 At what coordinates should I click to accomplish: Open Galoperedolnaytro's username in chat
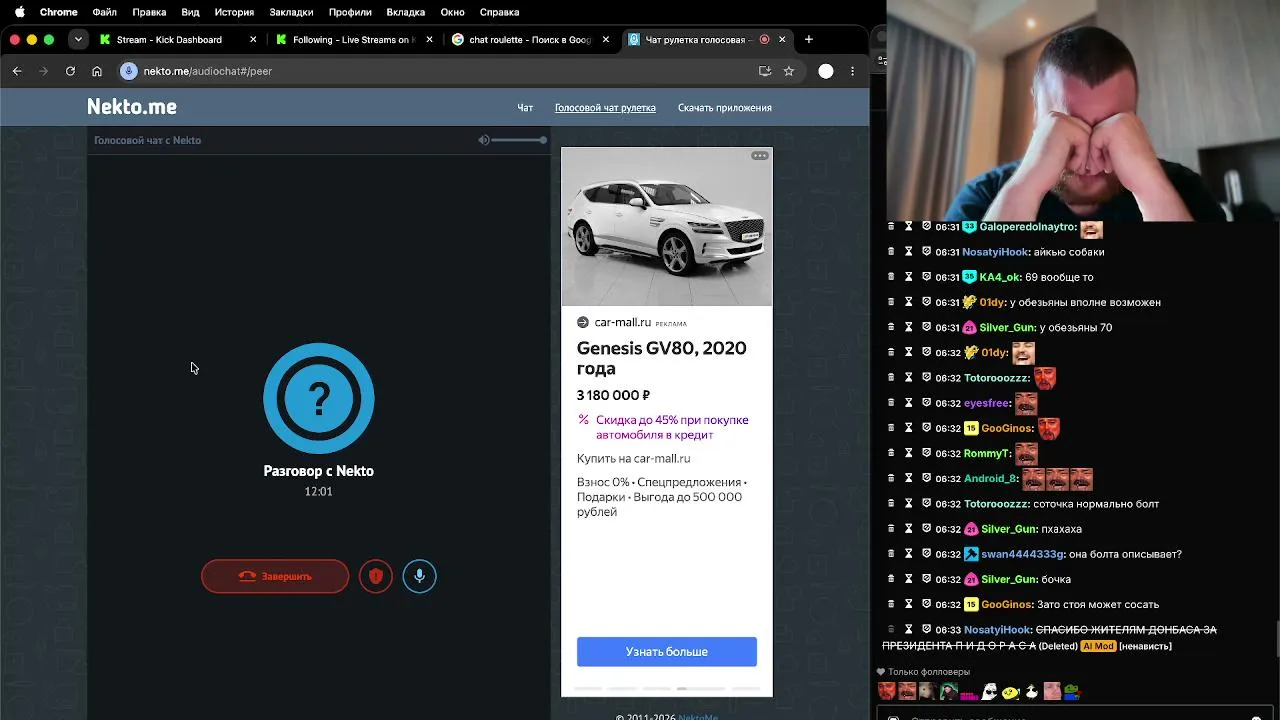pos(1028,227)
